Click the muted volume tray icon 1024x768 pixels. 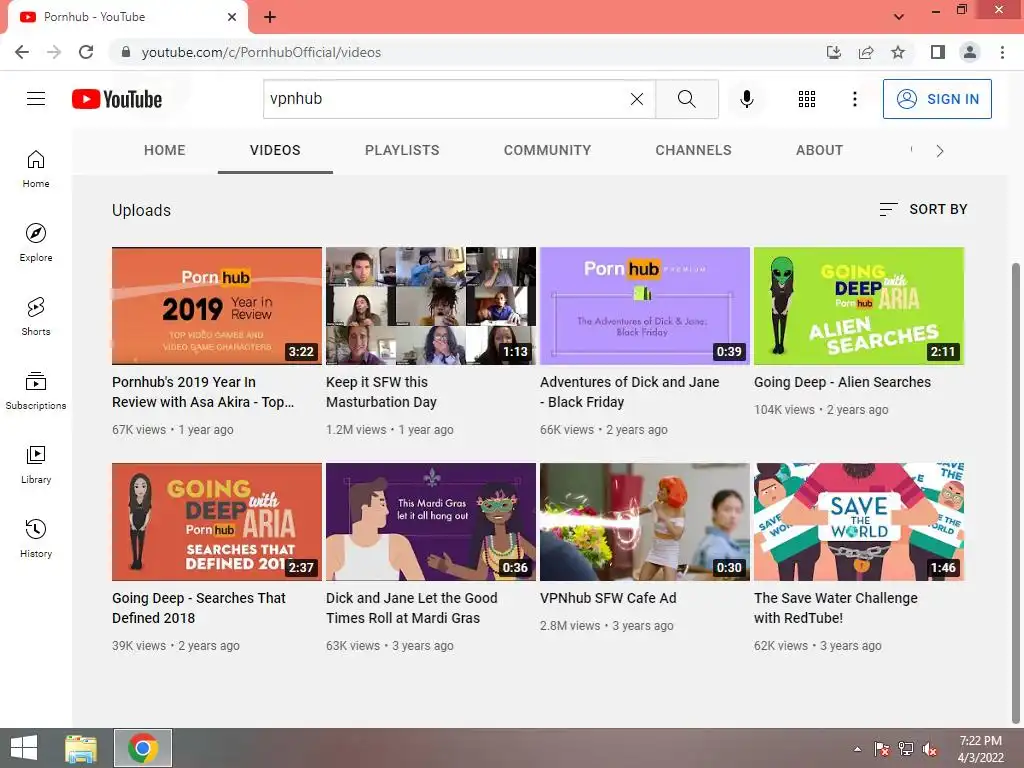930,749
